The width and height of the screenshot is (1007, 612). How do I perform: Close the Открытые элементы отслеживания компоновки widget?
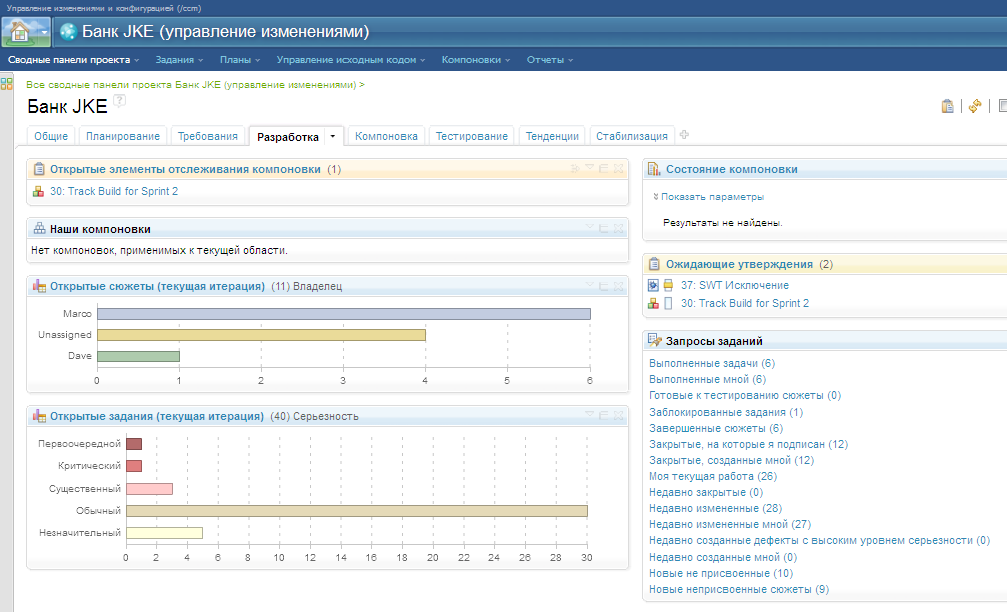click(x=618, y=168)
